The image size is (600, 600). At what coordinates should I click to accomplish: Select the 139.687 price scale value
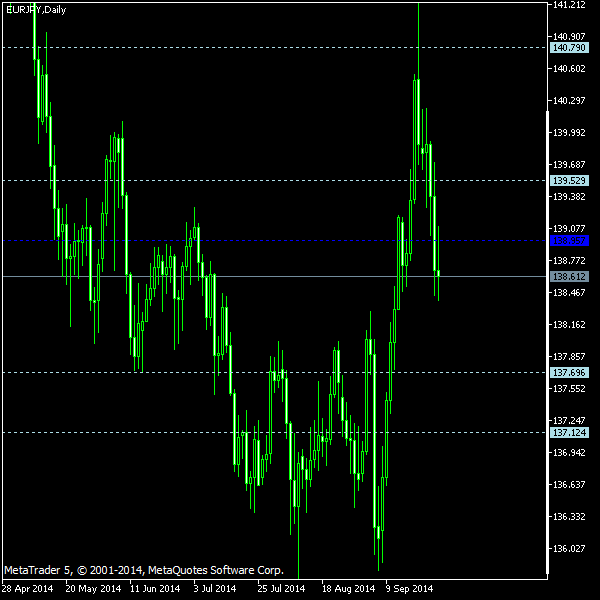coord(569,165)
